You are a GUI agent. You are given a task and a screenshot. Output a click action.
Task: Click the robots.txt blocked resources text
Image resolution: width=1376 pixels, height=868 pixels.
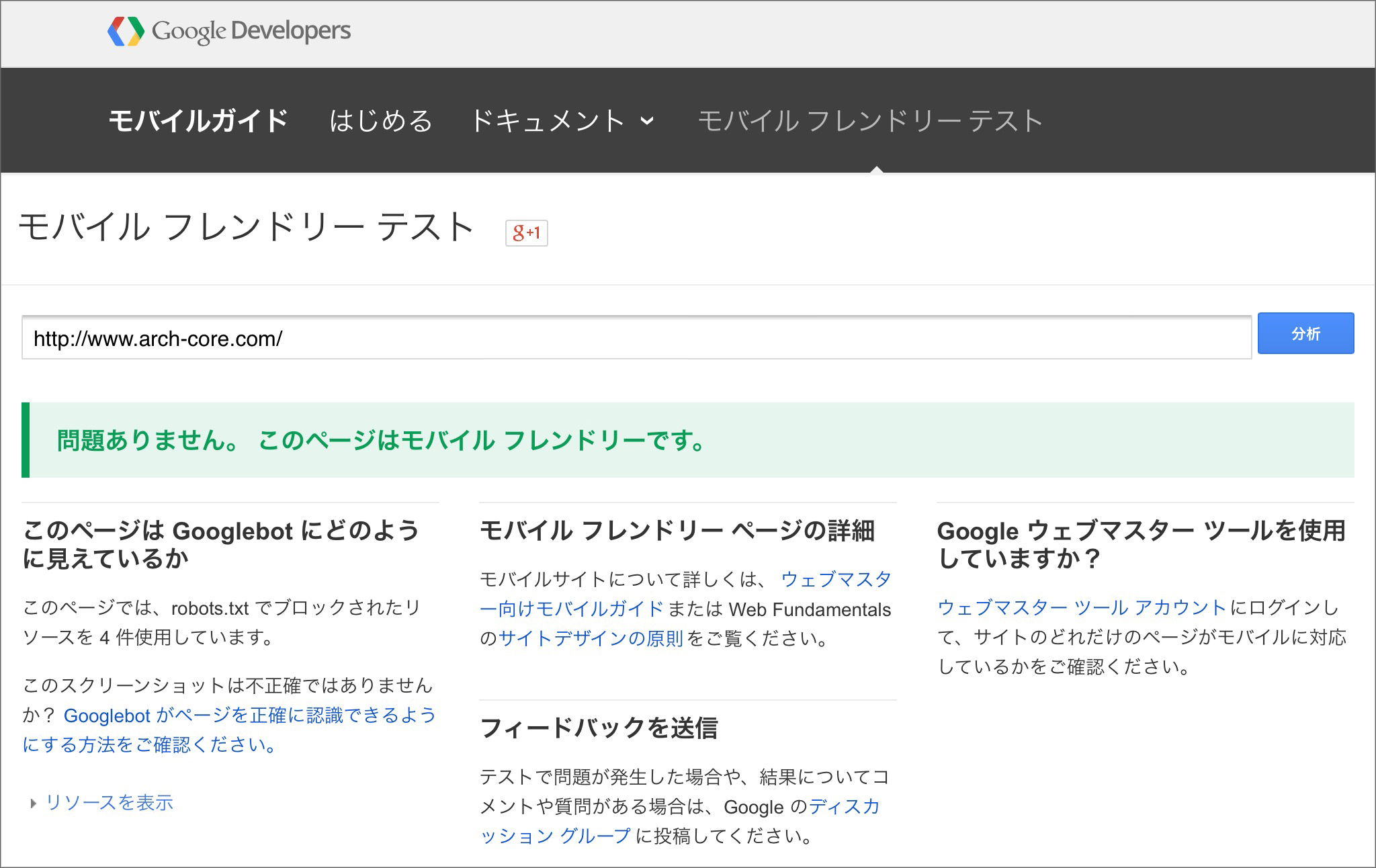(x=222, y=622)
